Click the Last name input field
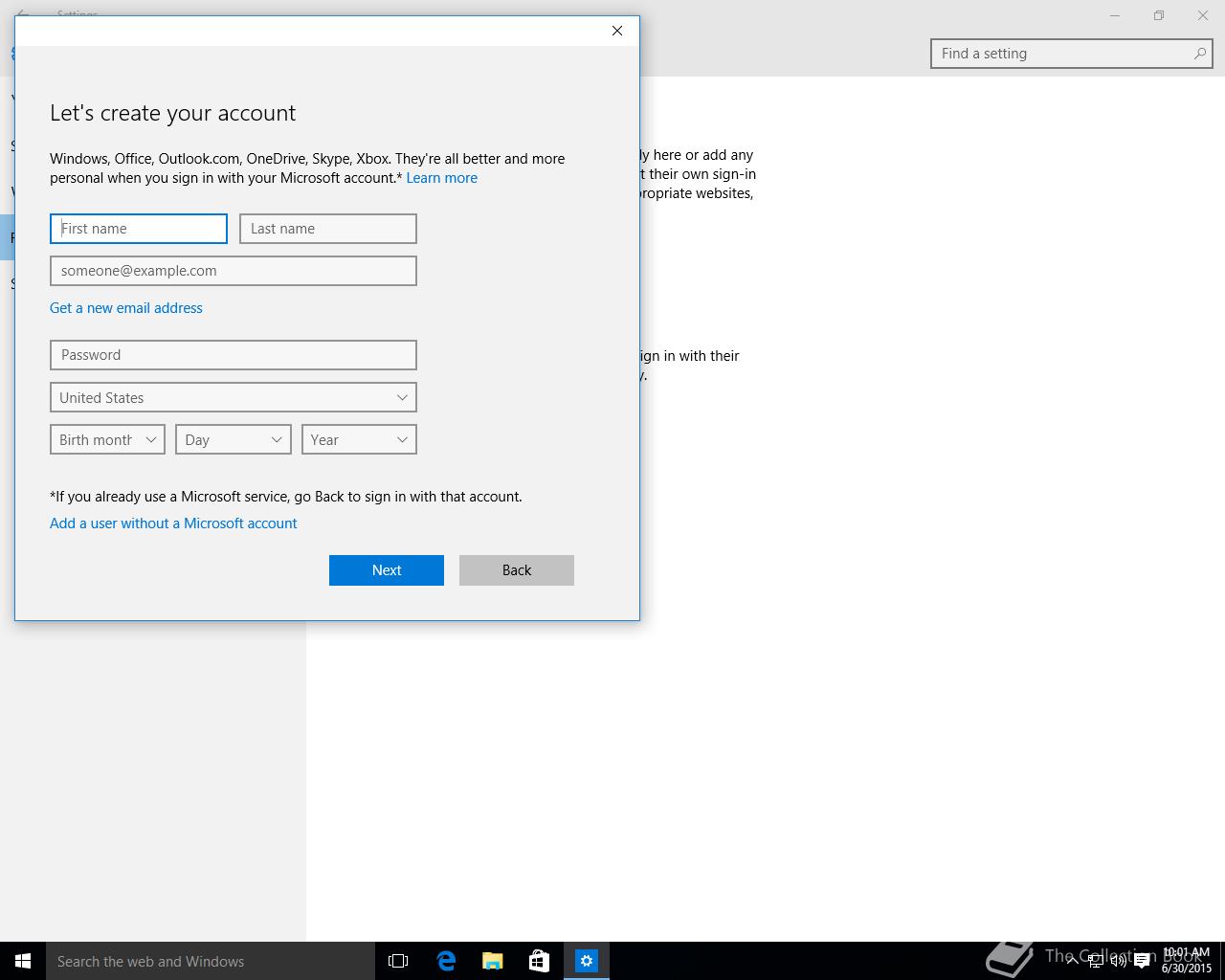This screenshot has height=980, width=1225. point(328,229)
